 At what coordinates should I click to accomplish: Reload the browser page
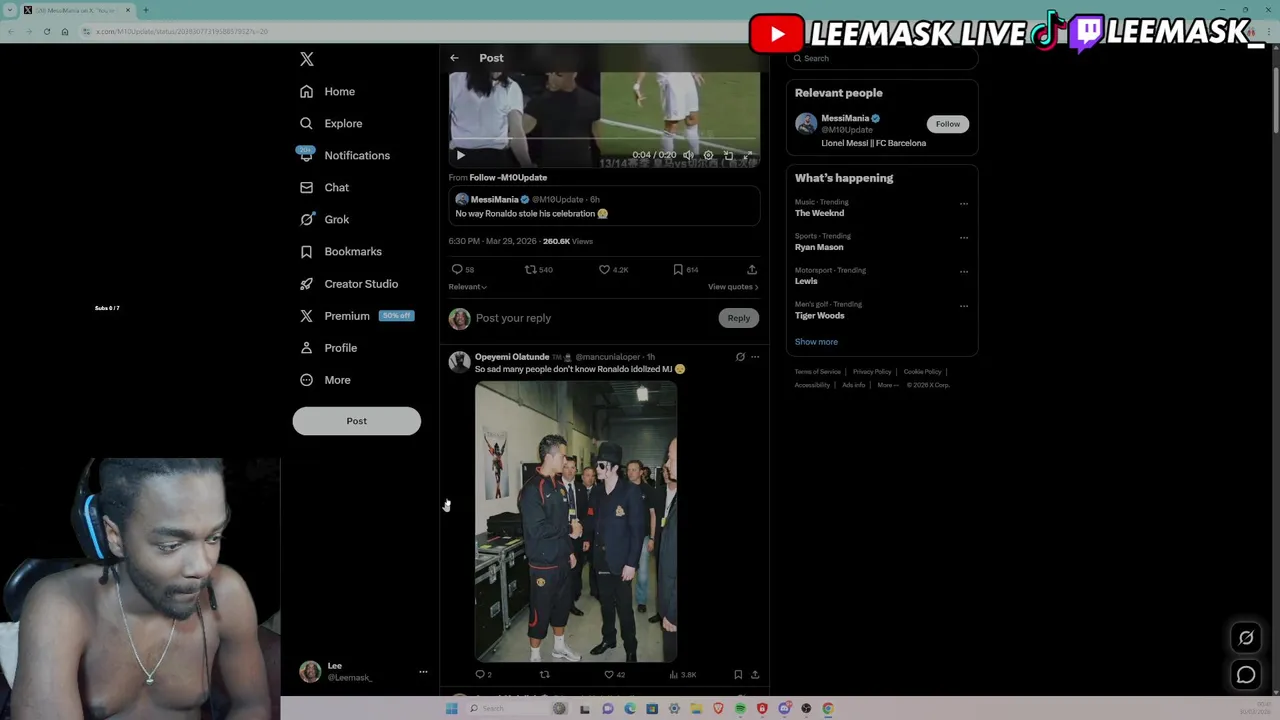point(46,31)
